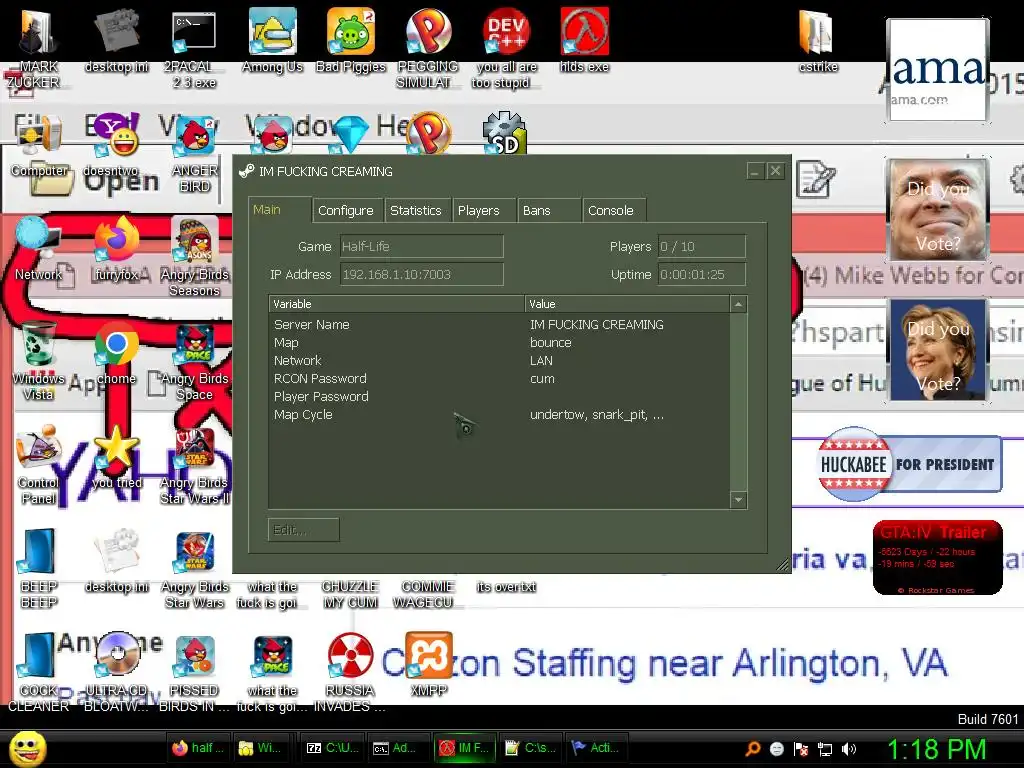Open the GTA:IV Trailer countdown gadget
Image resolution: width=1024 pixels, height=768 pixels.
937,557
